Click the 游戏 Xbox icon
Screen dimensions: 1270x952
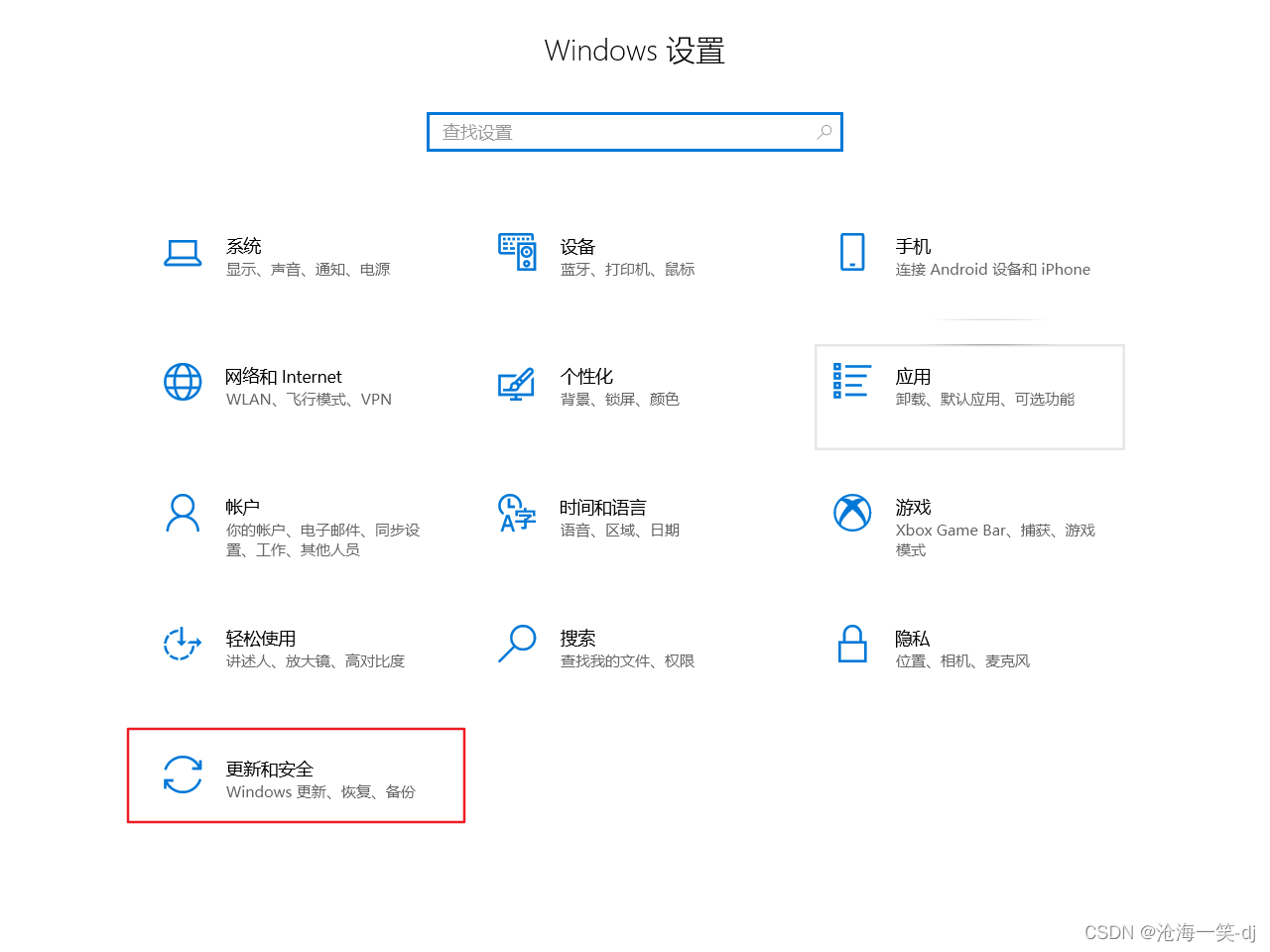coord(852,513)
